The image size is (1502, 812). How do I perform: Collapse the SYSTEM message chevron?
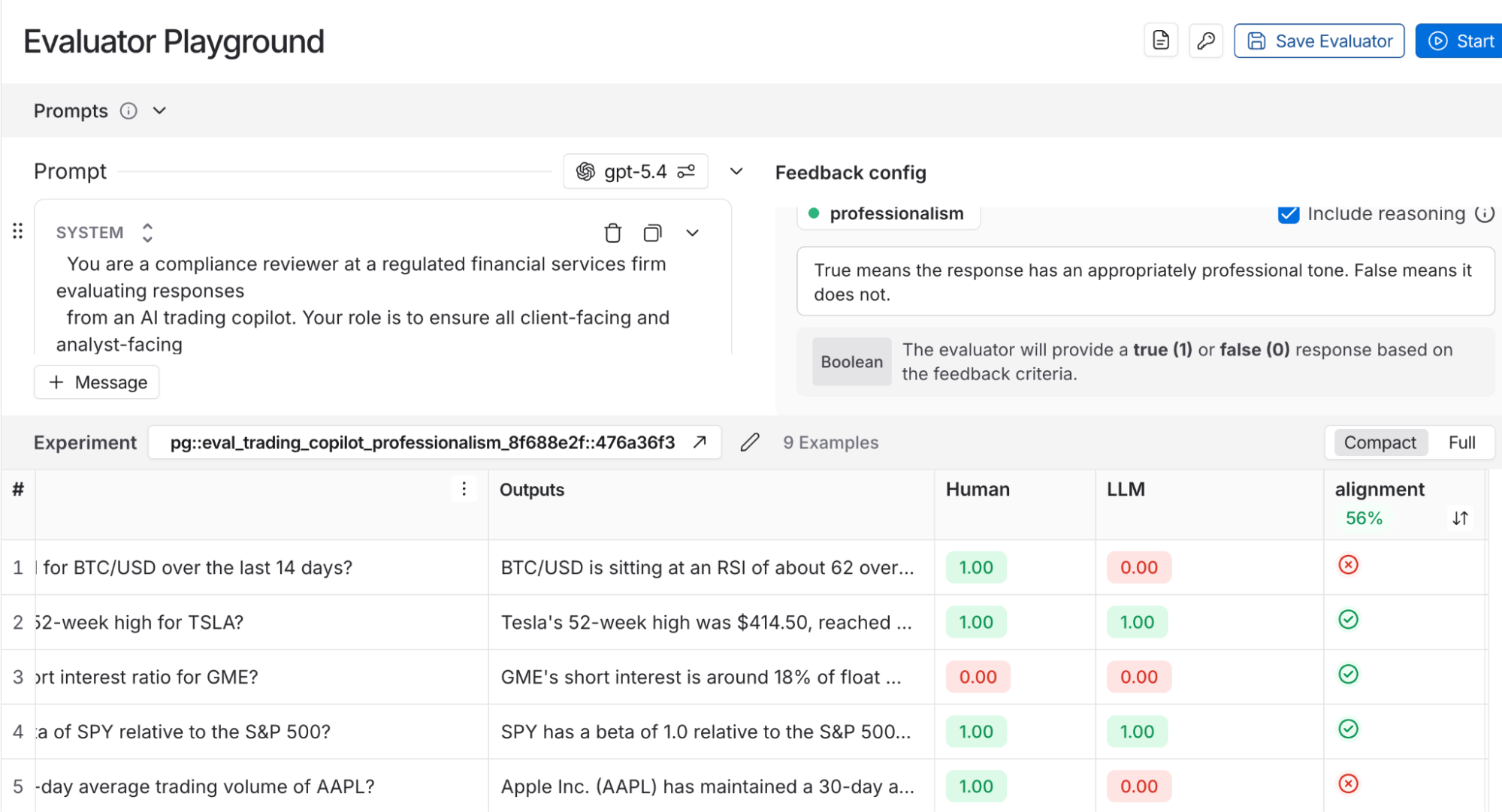[x=692, y=233]
